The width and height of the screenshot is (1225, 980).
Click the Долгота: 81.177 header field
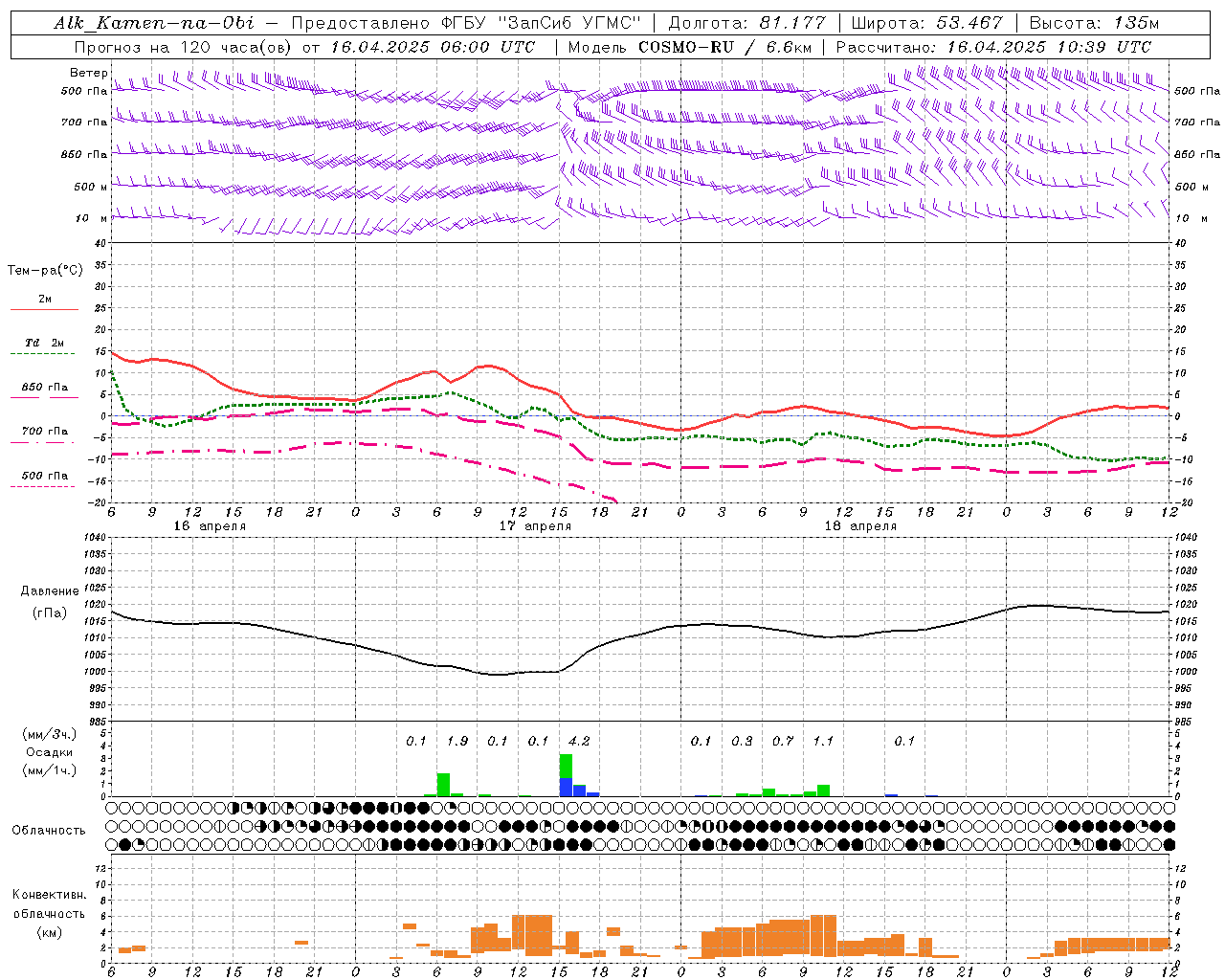pos(747,23)
